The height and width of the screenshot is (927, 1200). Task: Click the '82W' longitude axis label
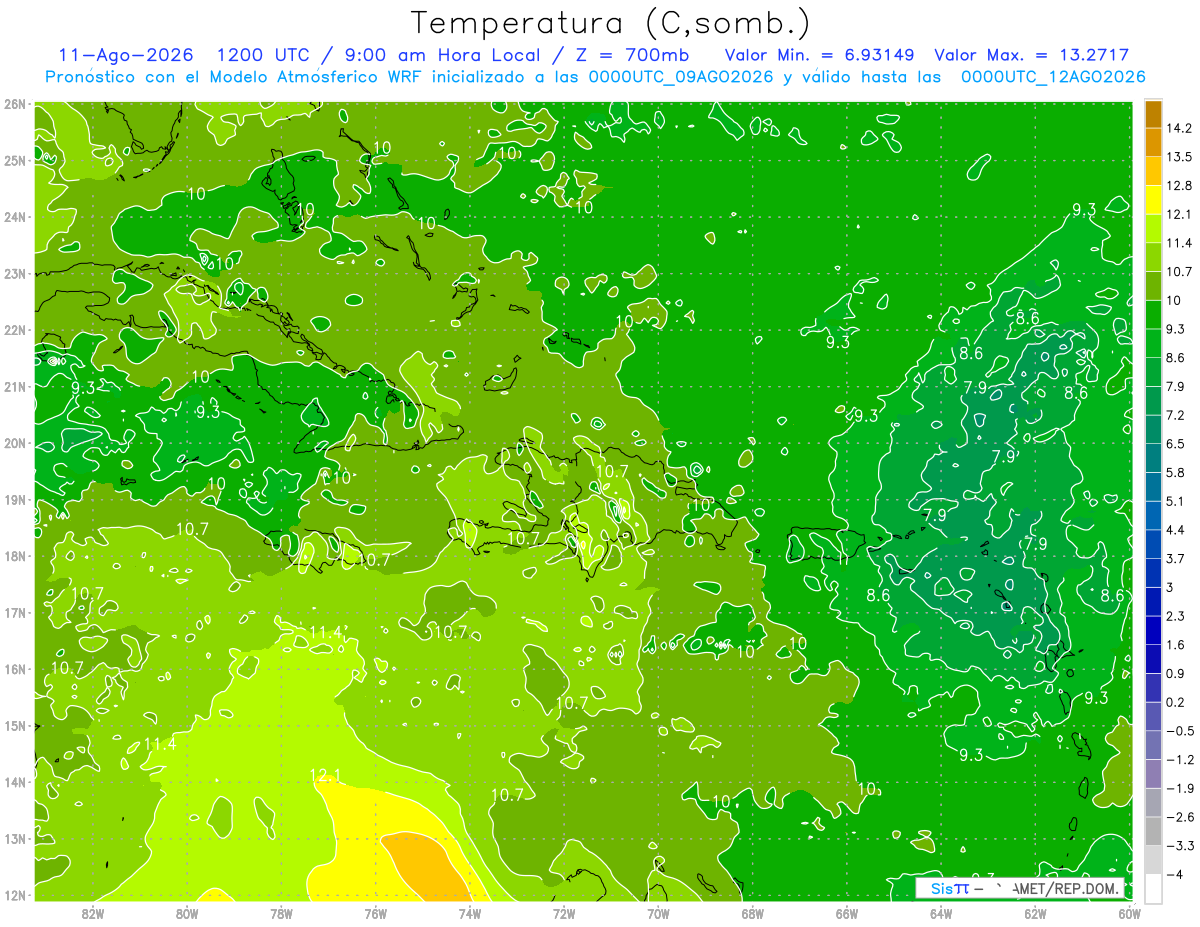coord(92,913)
